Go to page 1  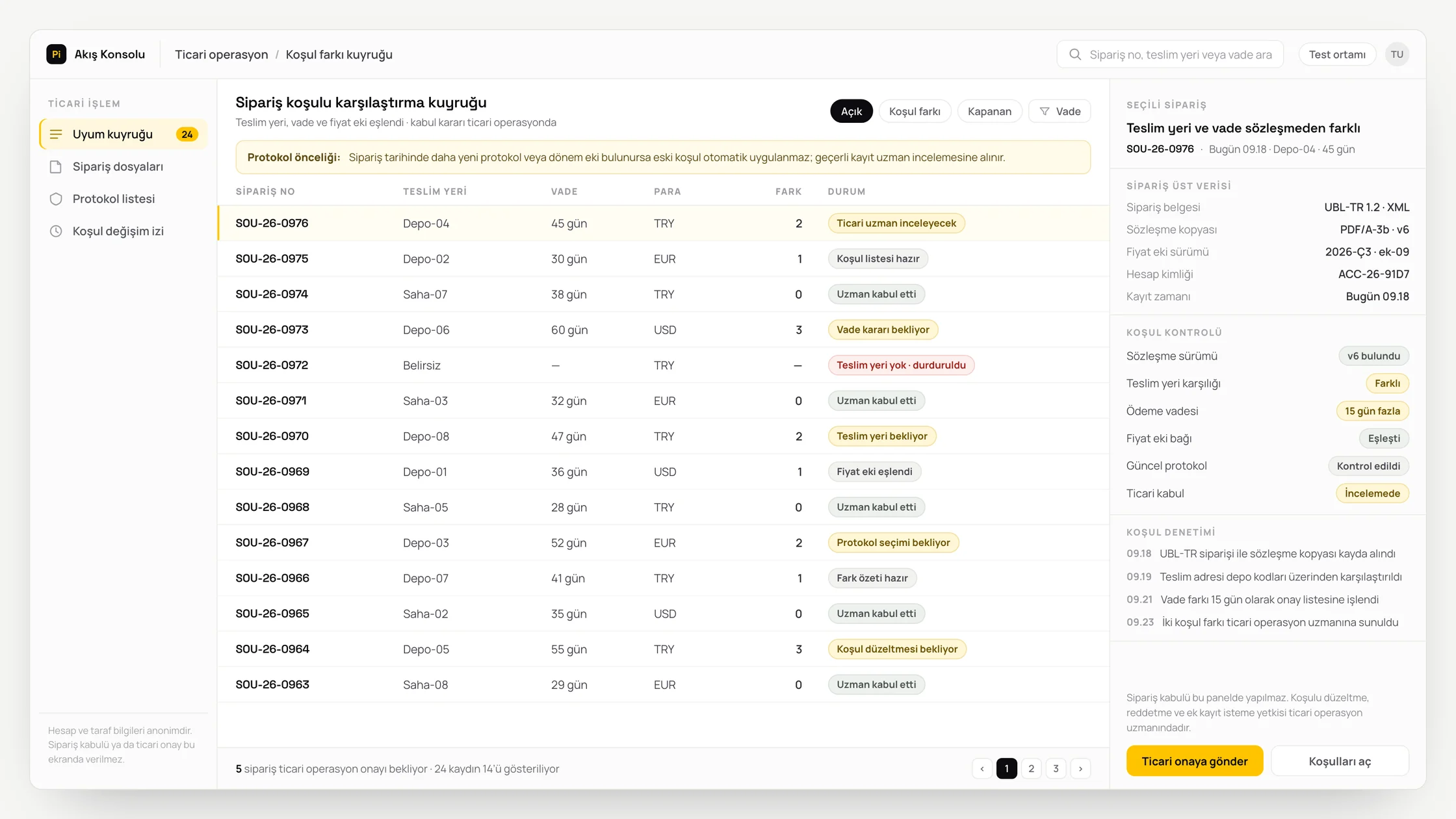point(1006,768)
